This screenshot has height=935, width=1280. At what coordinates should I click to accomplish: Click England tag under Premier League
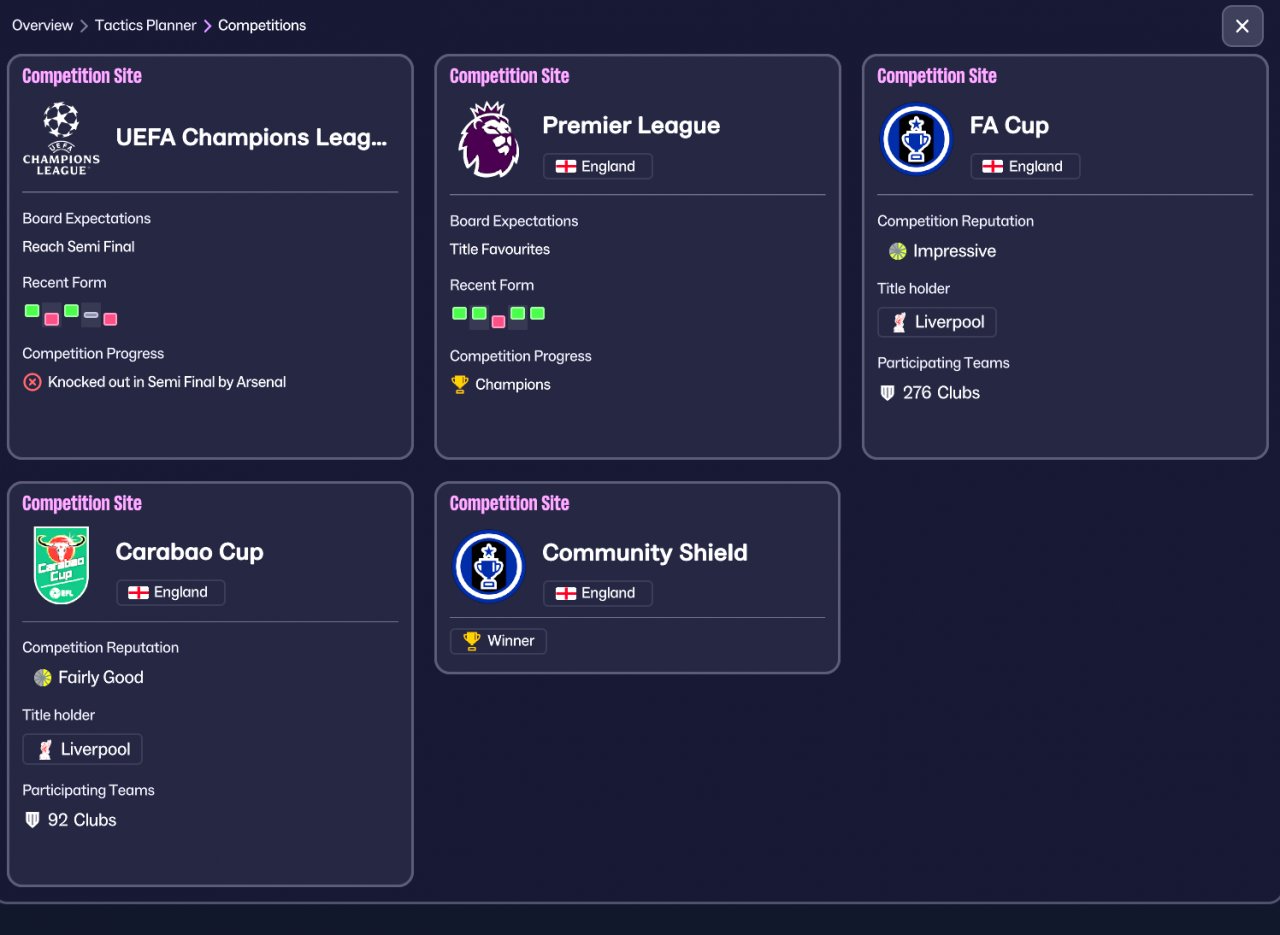click(x=597, y=167)
